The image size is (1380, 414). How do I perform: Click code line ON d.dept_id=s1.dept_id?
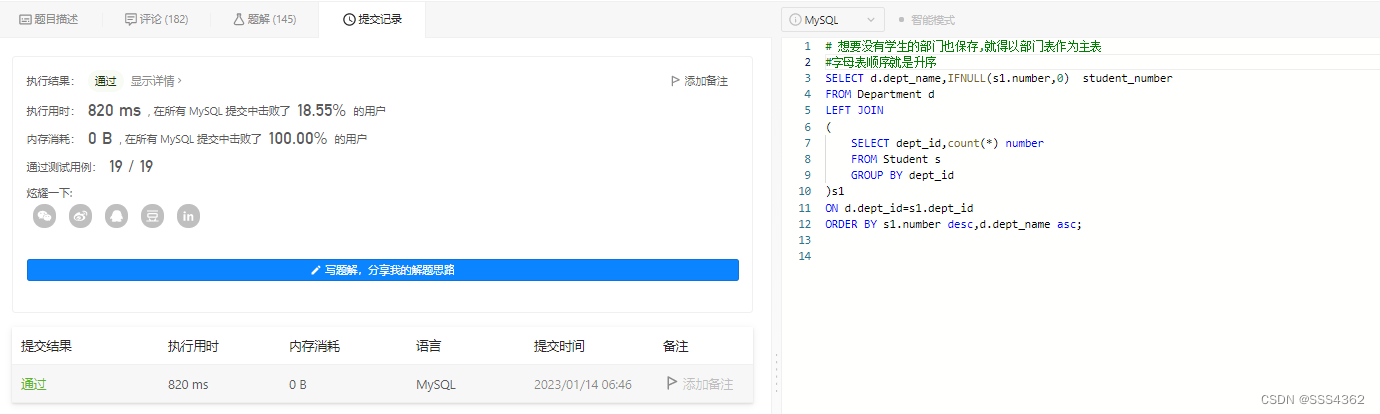(x=899, y=208)
